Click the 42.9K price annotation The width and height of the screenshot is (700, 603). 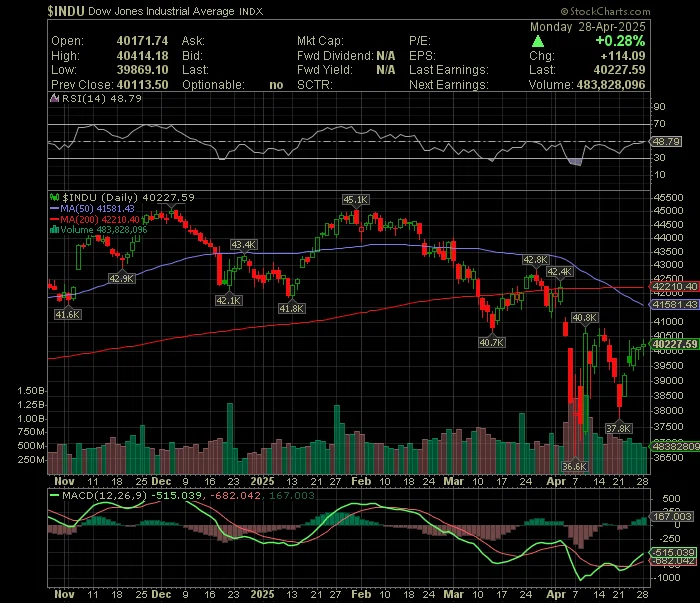pos(121,279)
